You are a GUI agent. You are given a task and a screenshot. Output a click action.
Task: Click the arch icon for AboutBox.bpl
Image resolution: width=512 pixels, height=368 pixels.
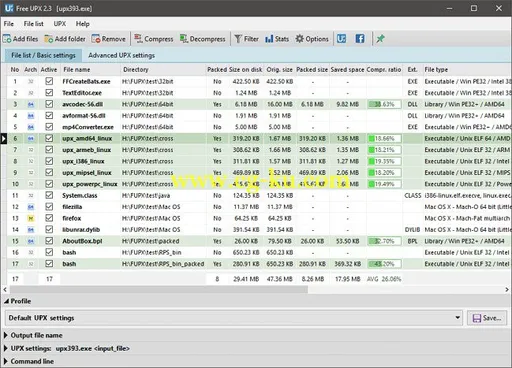pyautogui.click(x=31, y=241)
